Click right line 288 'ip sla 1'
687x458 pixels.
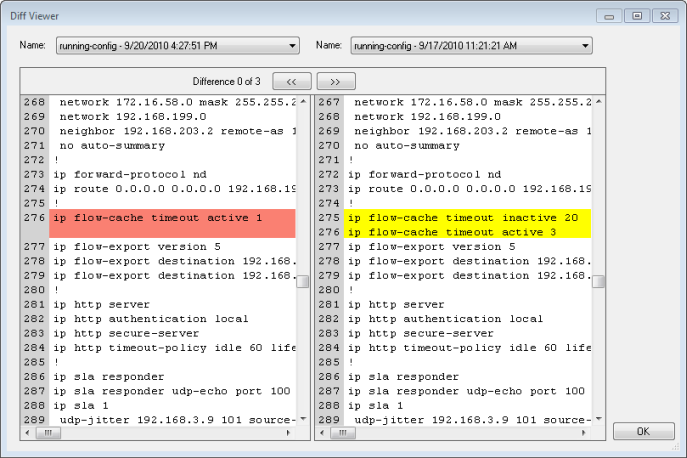tap(375, 406)
